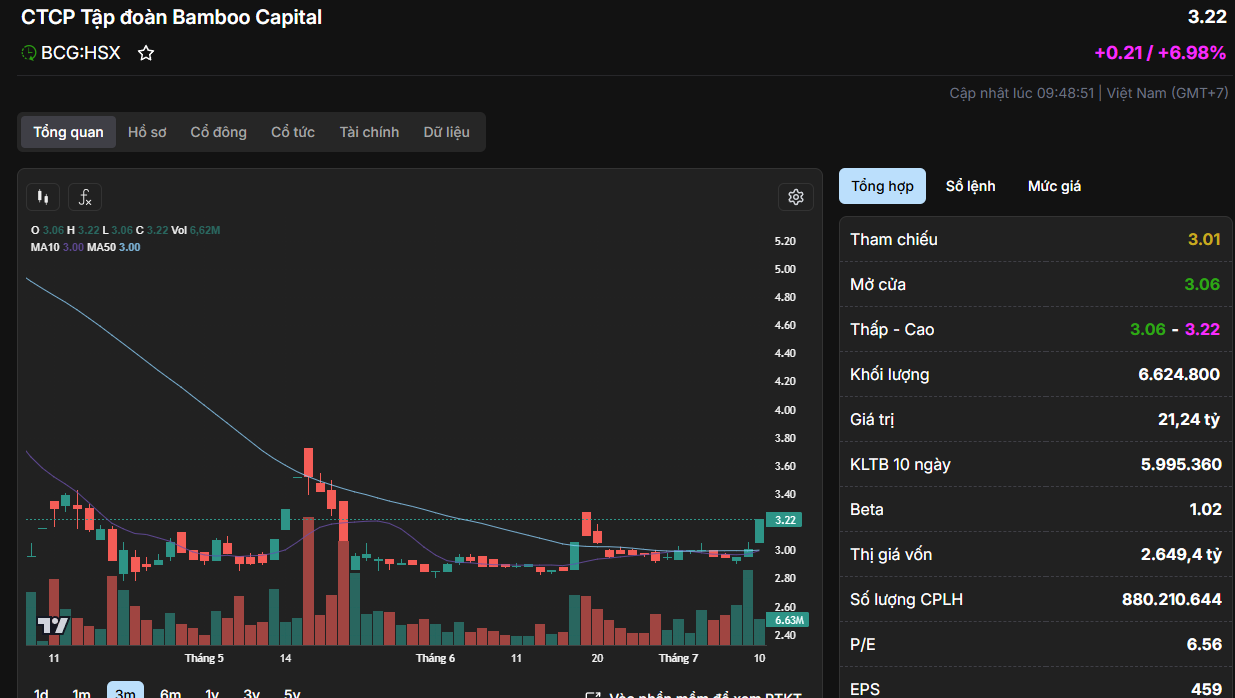
Task: Click the EPS row label
Action: 866,689
